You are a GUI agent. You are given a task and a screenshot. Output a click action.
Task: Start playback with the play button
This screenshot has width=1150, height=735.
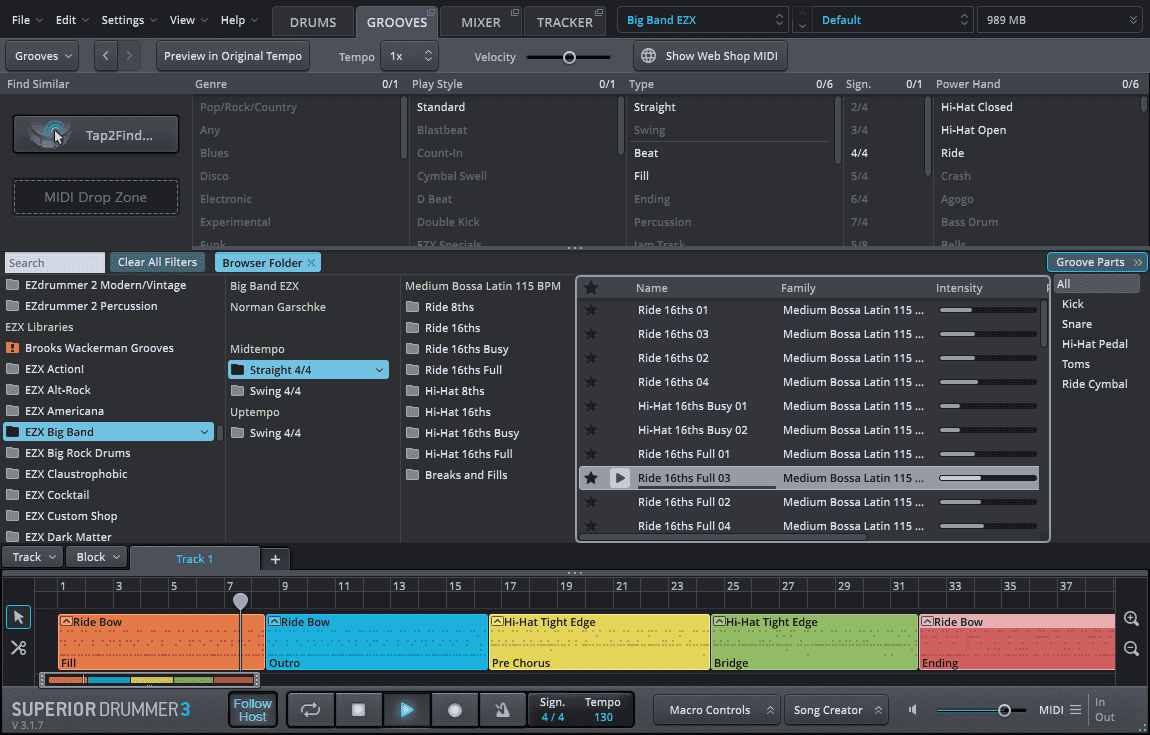click(406, 709)
